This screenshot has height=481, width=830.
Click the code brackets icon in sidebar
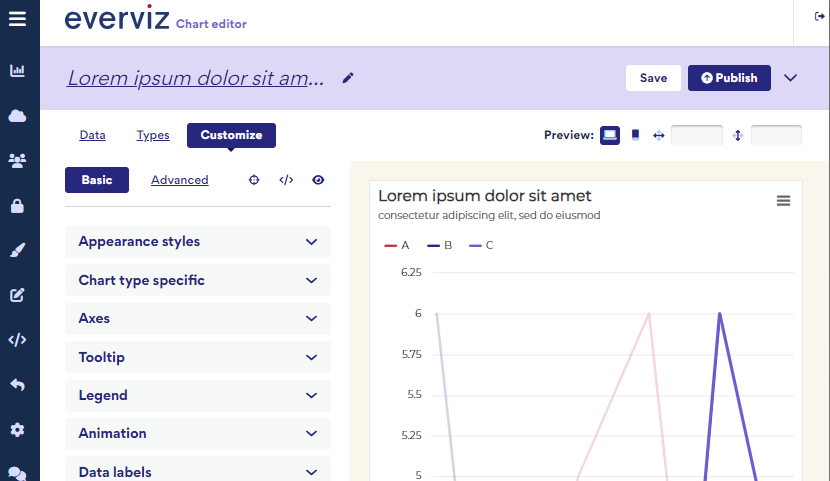[x=17, y=340]
